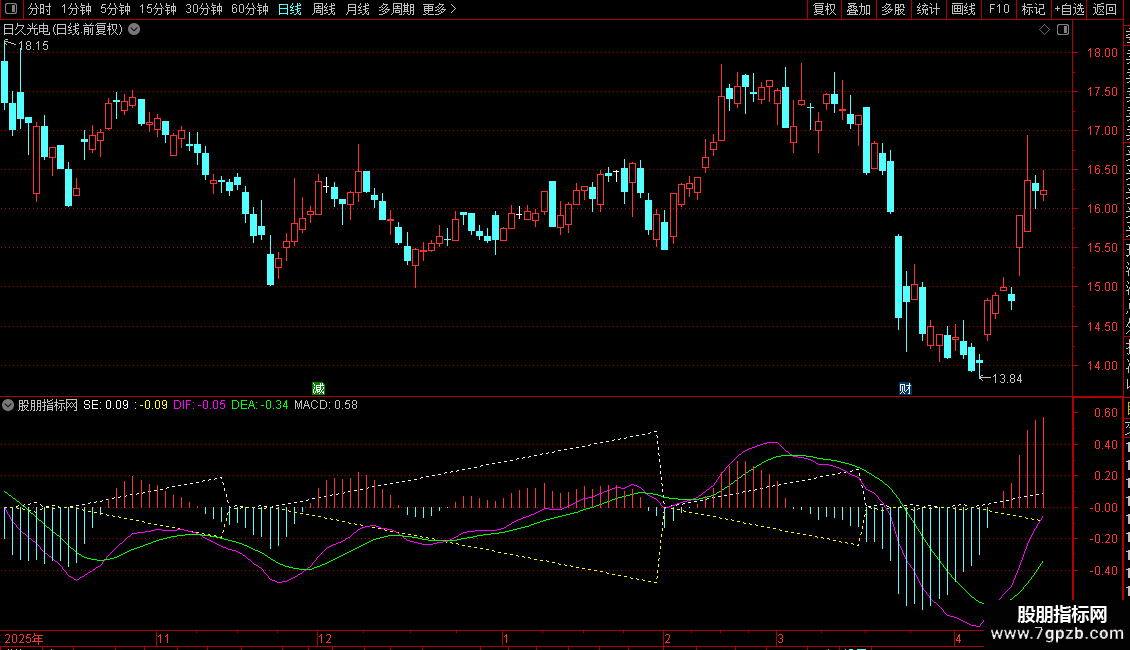Image resolution: width=1130 pixels, height=650 pixels.
Task: Click the blue 财 event marker
Action: point(905,388)
